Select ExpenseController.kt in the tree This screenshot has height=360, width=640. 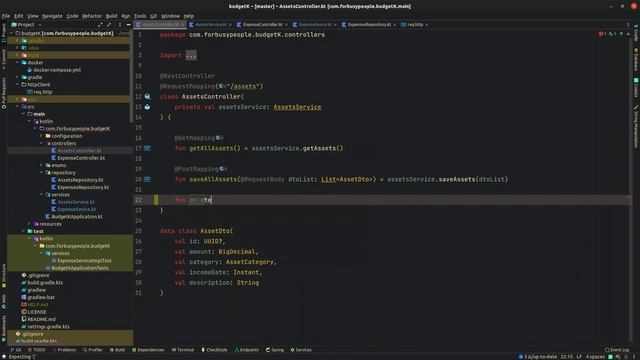point(81,158)
